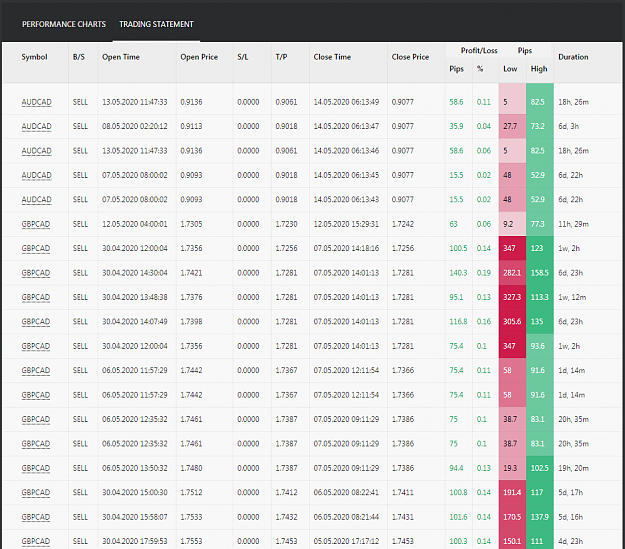Click the Symbol column header
Image resolution: width=625 pixels, height=549 pixels.
[x=34, y=57]
